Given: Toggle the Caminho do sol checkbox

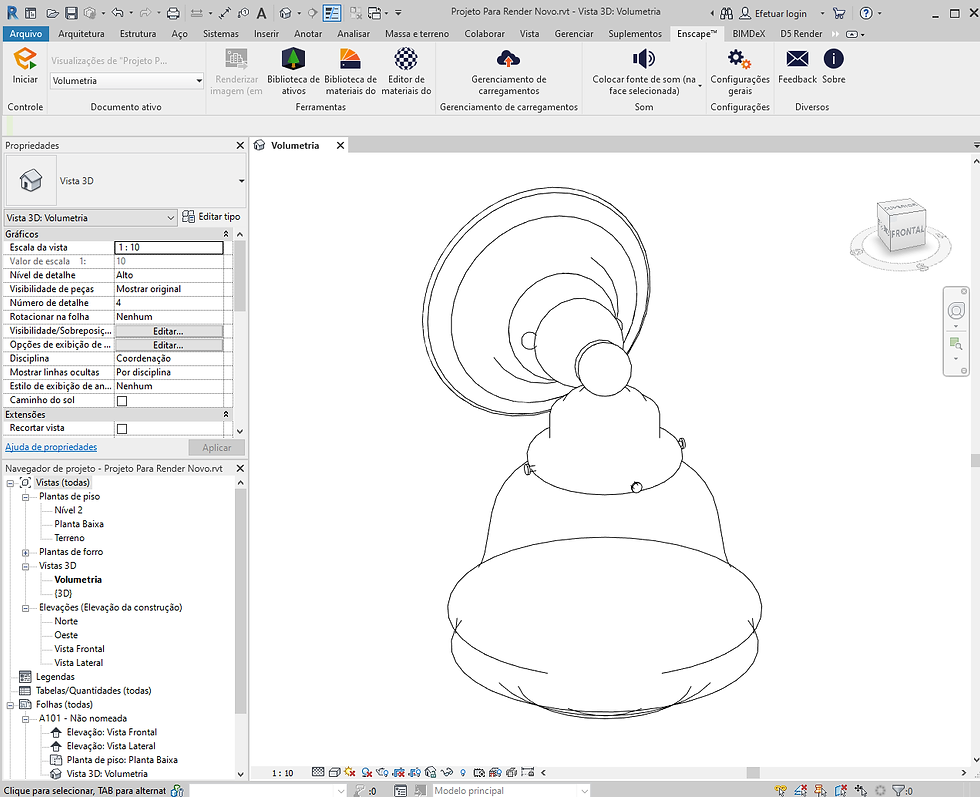Looking at the screenshot, I should (x=122, y=401).
